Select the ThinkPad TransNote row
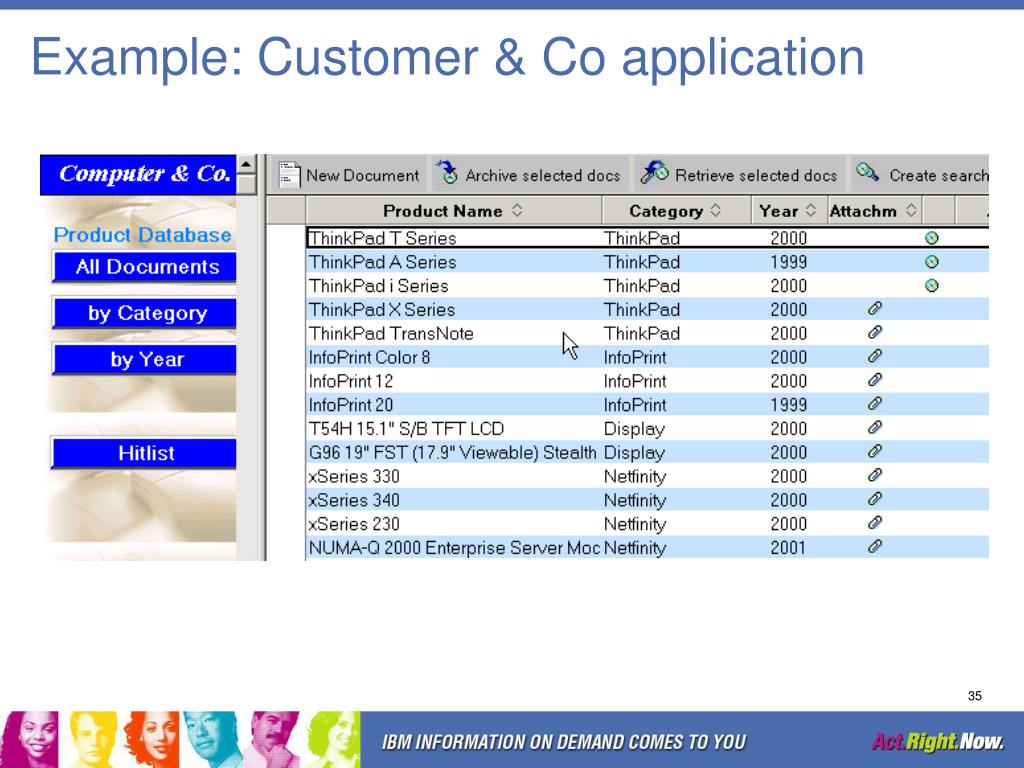This screenshot has width=1024, height=768. point(647,334)
